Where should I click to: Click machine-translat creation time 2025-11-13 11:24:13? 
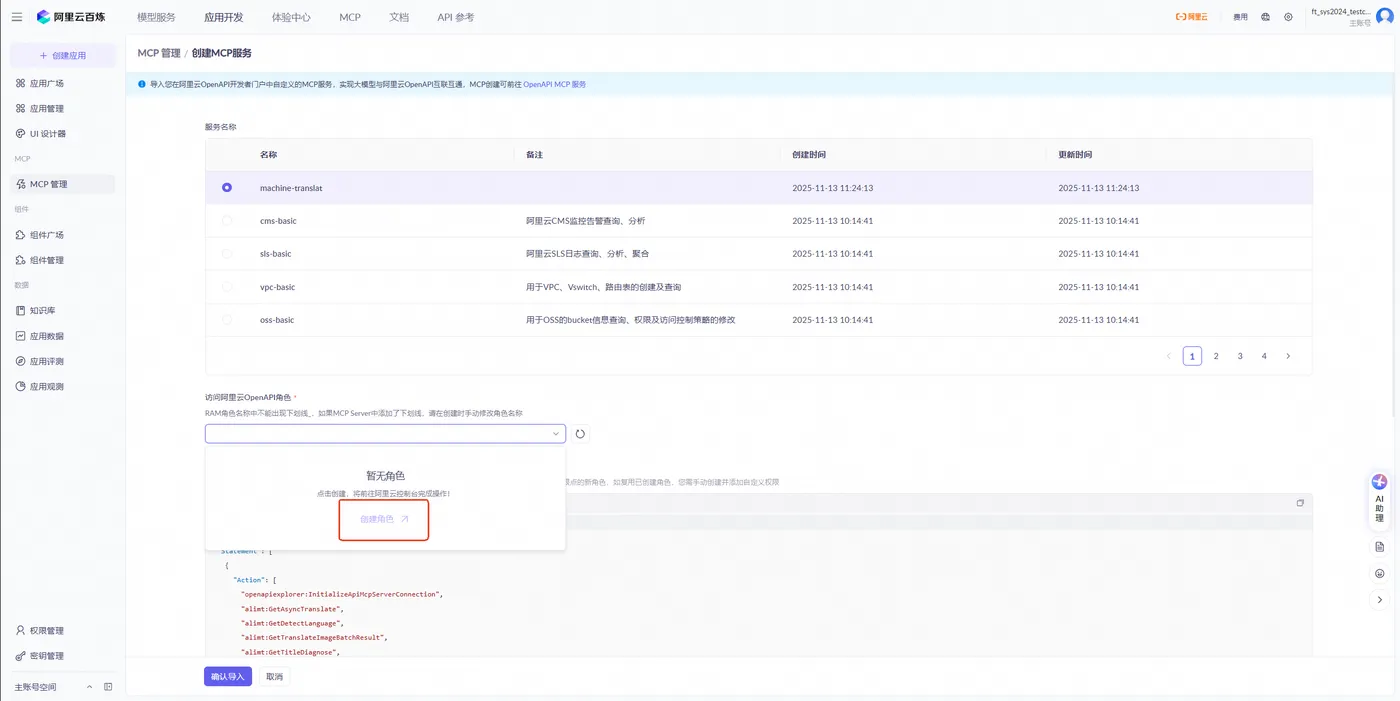pyautogui.click(x=832, y=188)
